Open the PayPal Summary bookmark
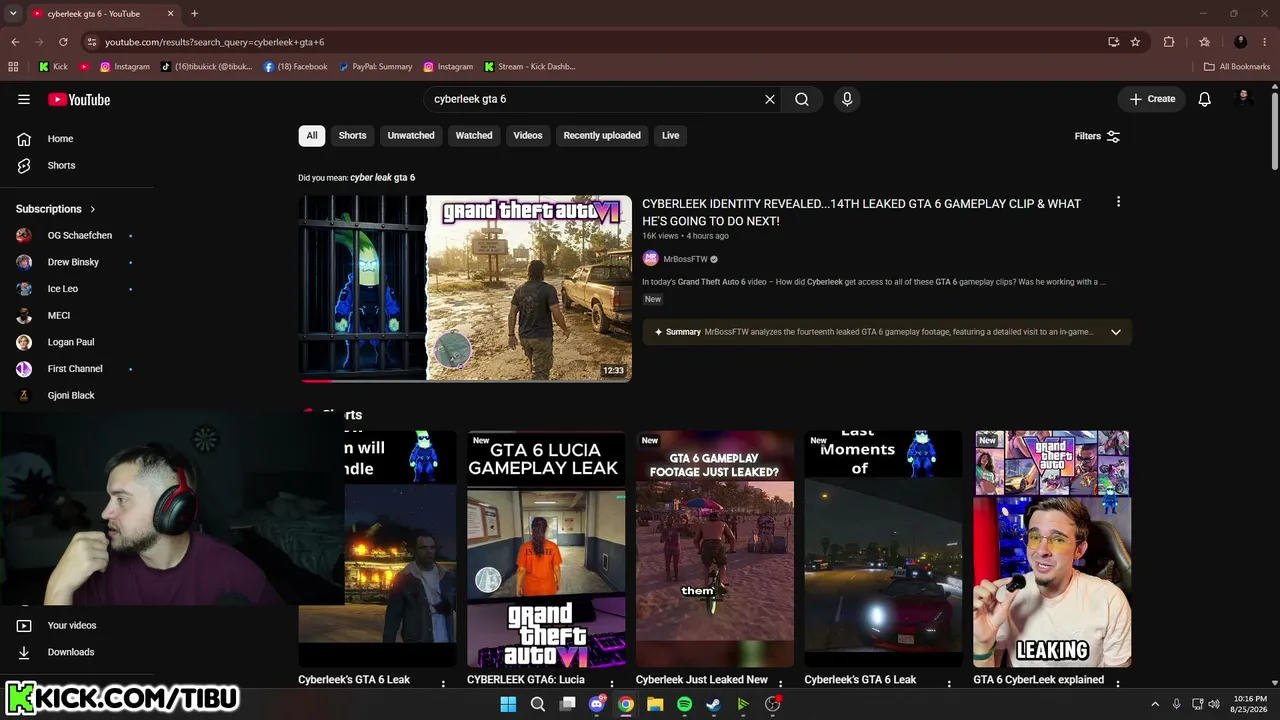This screenshot has height=720, width=1280. coord(375,67)
